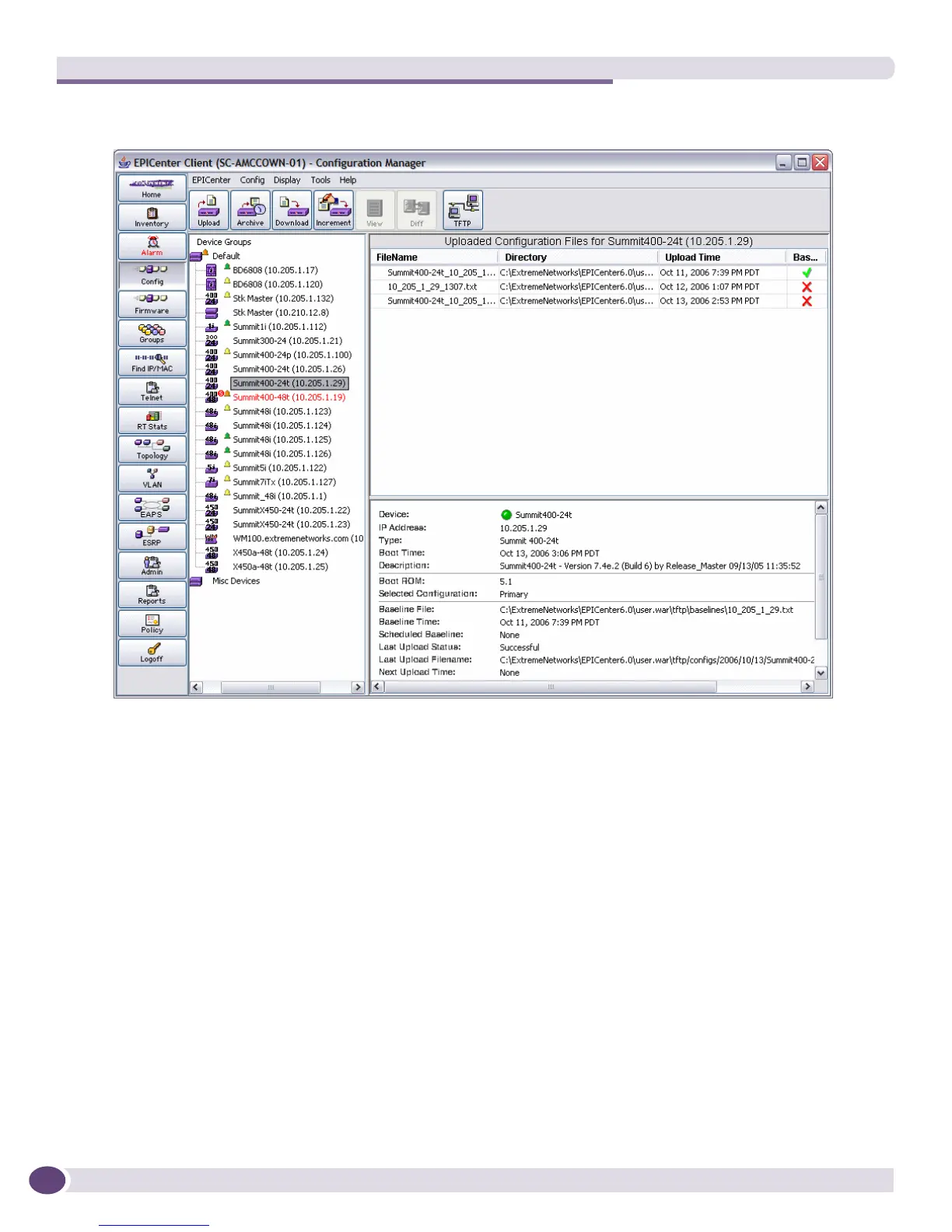Select Summit400-24p (10.205.1.100)
This screenshot has width=952, height=1232.
[x=292, y=355]
